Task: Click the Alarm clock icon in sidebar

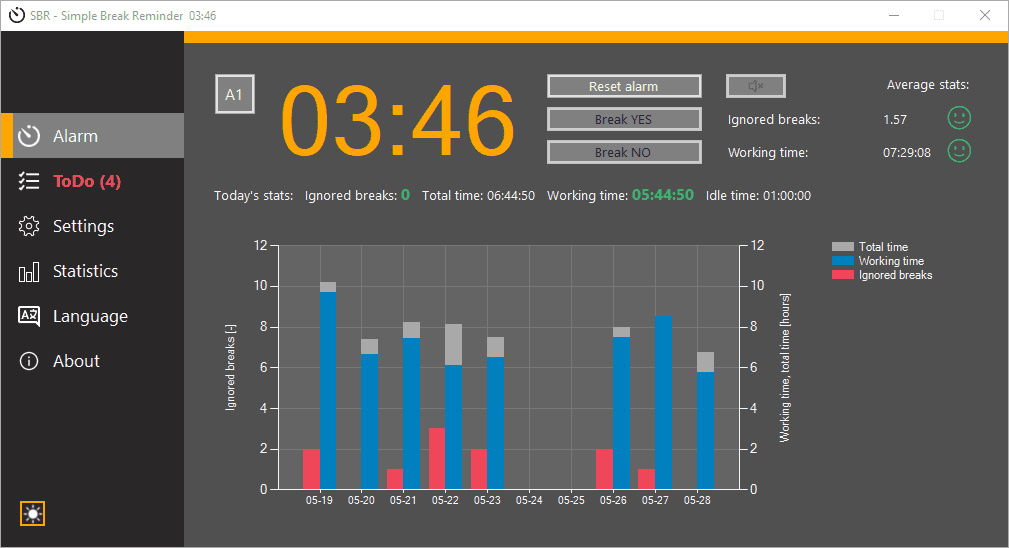Action: coord(29,136)
